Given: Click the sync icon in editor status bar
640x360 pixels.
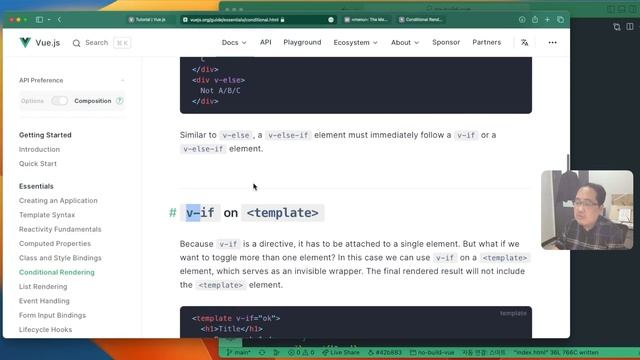Looking at the screenshot, I should click(262, 352).
